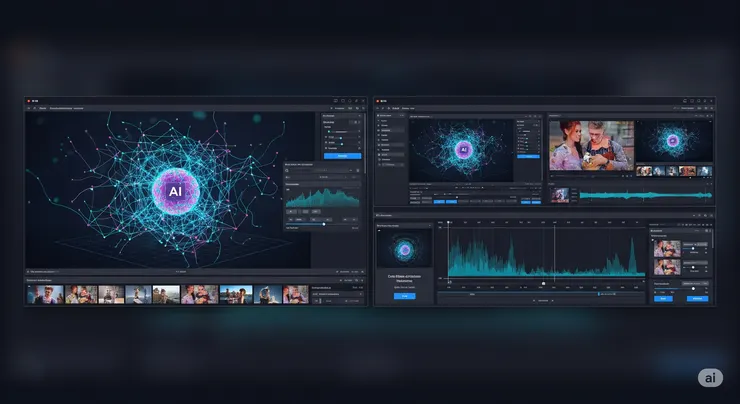
Task: Select the sixth filmstrip thumbnail in left window
Action: [200, 295]
